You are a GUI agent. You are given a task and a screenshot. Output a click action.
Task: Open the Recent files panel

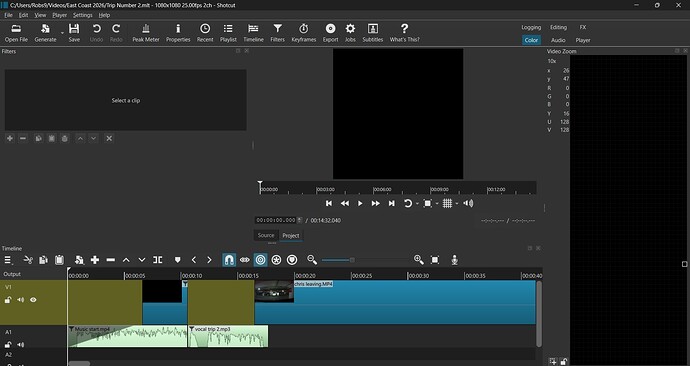(205, 33)
